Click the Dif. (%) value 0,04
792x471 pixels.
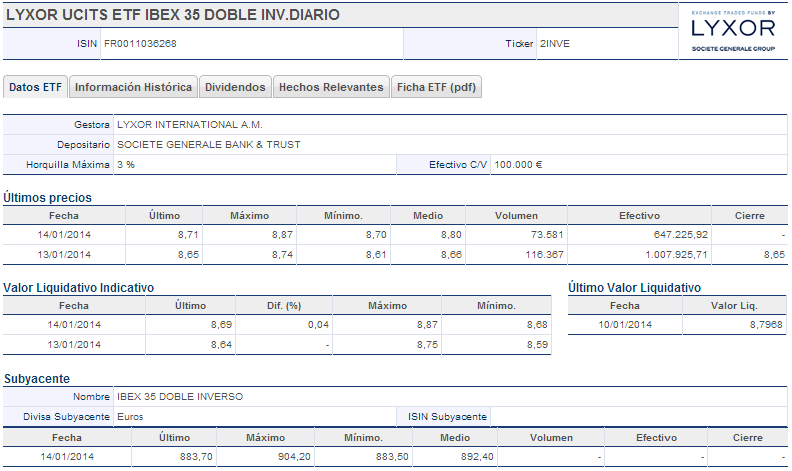coord(318,324)
